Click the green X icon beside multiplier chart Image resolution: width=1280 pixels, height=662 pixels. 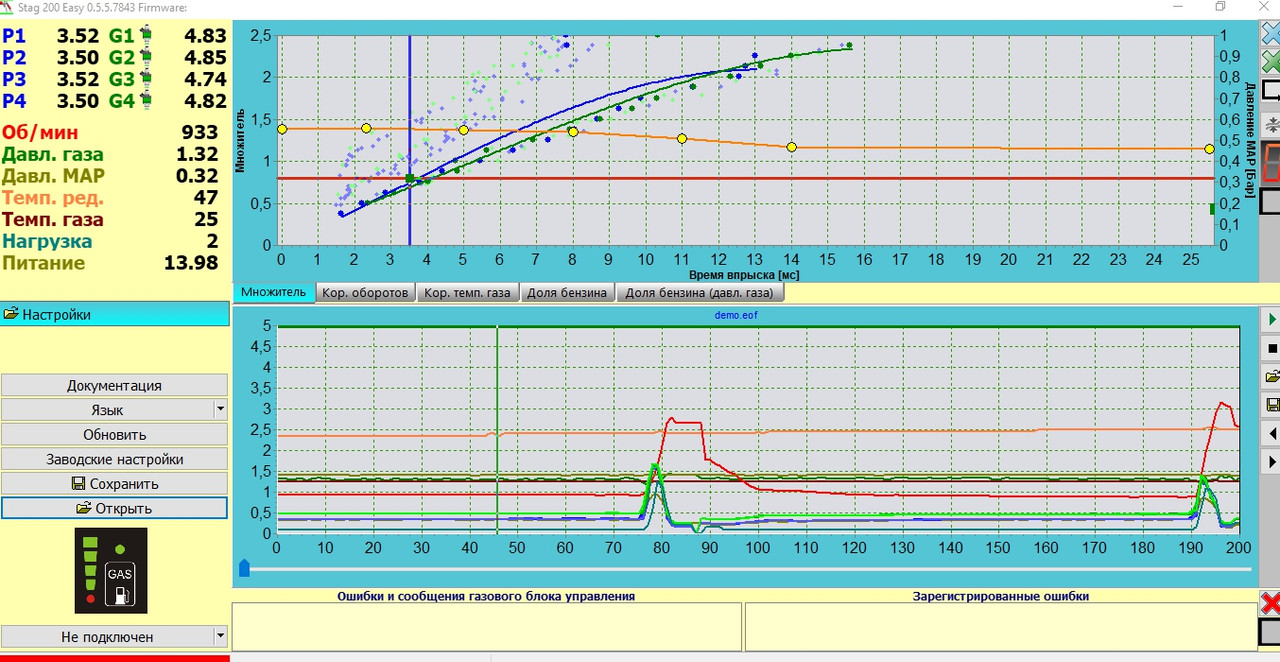pyautogui.click(x=1271, y=61)
